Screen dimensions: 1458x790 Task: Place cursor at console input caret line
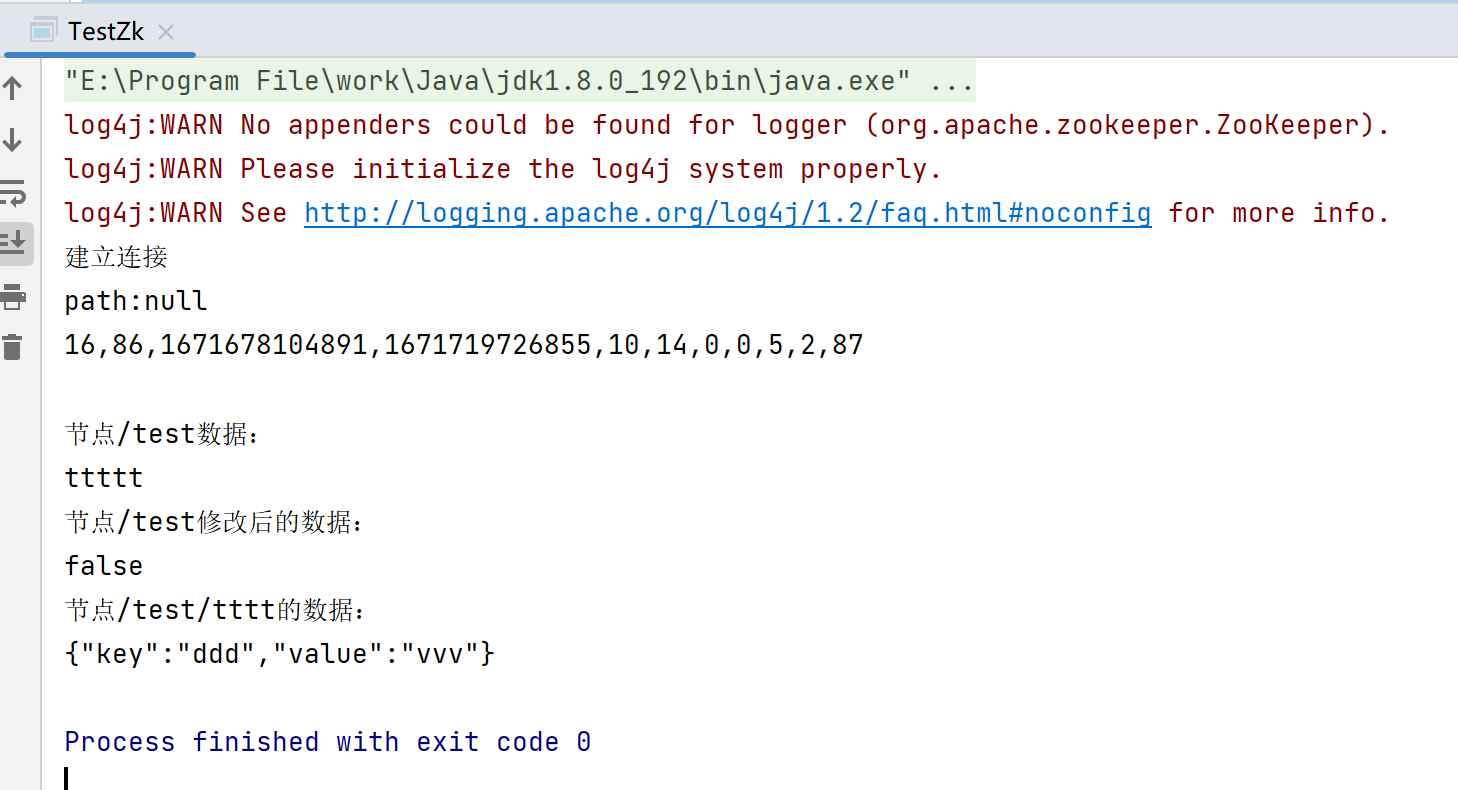[x=66, y=779]
